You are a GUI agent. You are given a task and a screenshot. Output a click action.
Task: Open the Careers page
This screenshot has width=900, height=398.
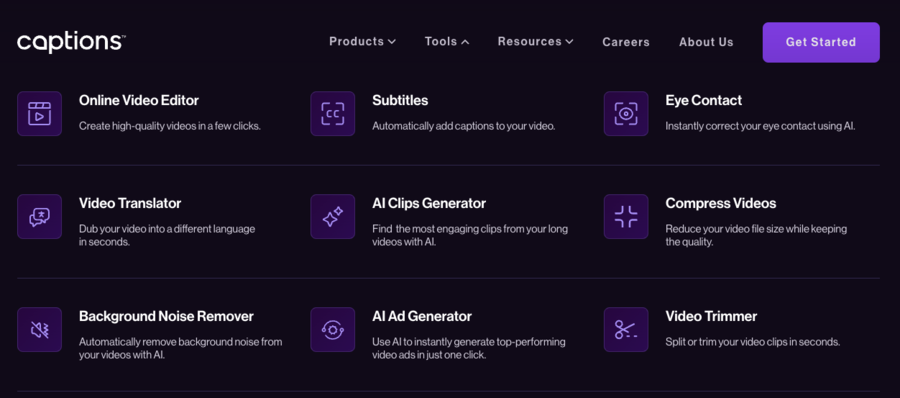pyautogui.click(x=626, y=42)
